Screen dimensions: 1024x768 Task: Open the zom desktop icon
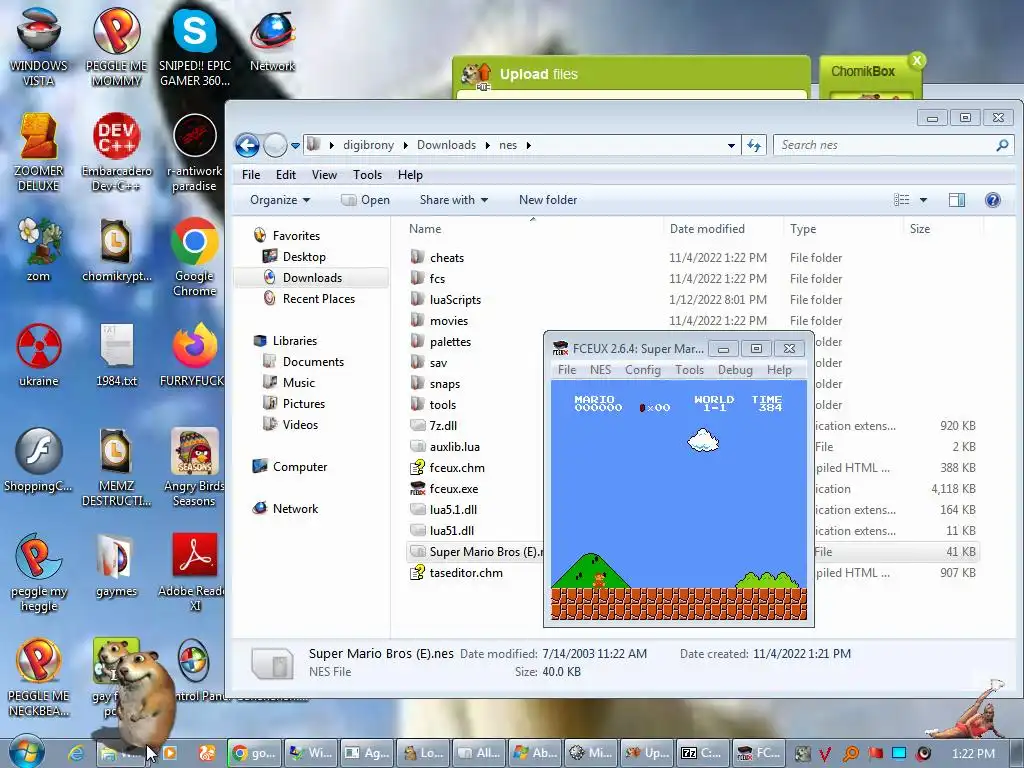pyautogui.click(x=39, y=249)
